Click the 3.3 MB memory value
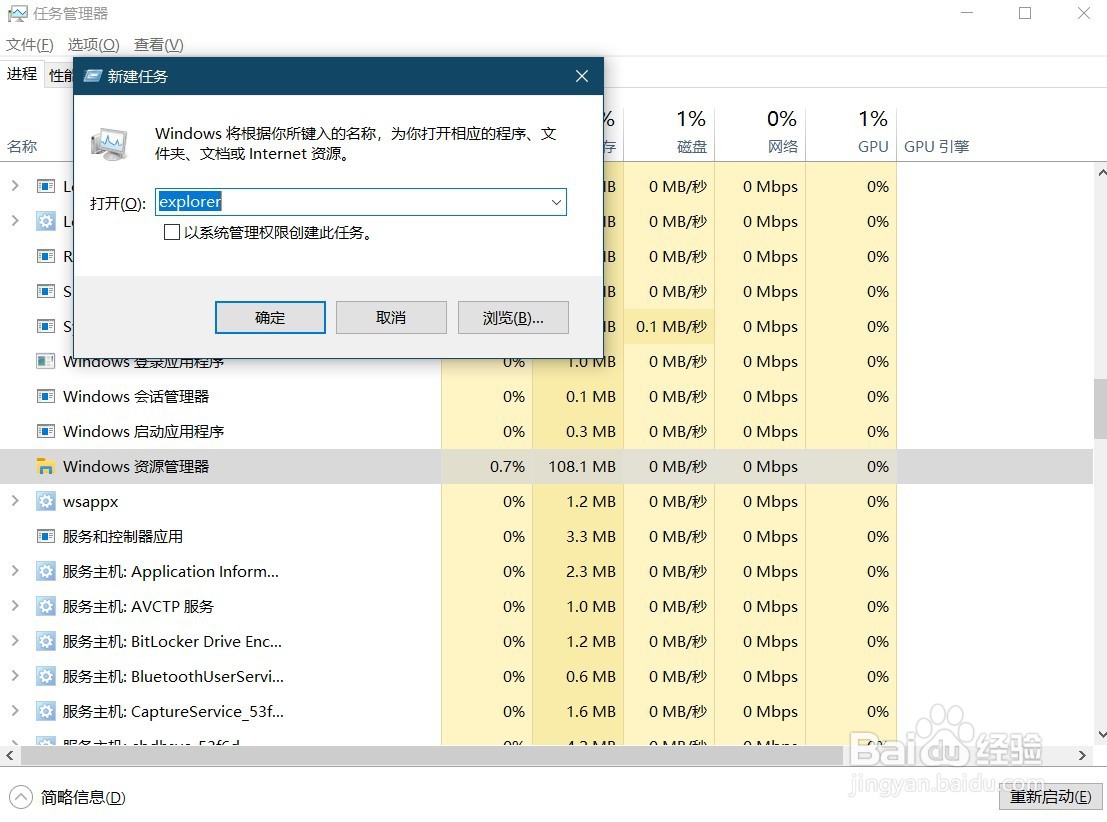 pos(591,537)
